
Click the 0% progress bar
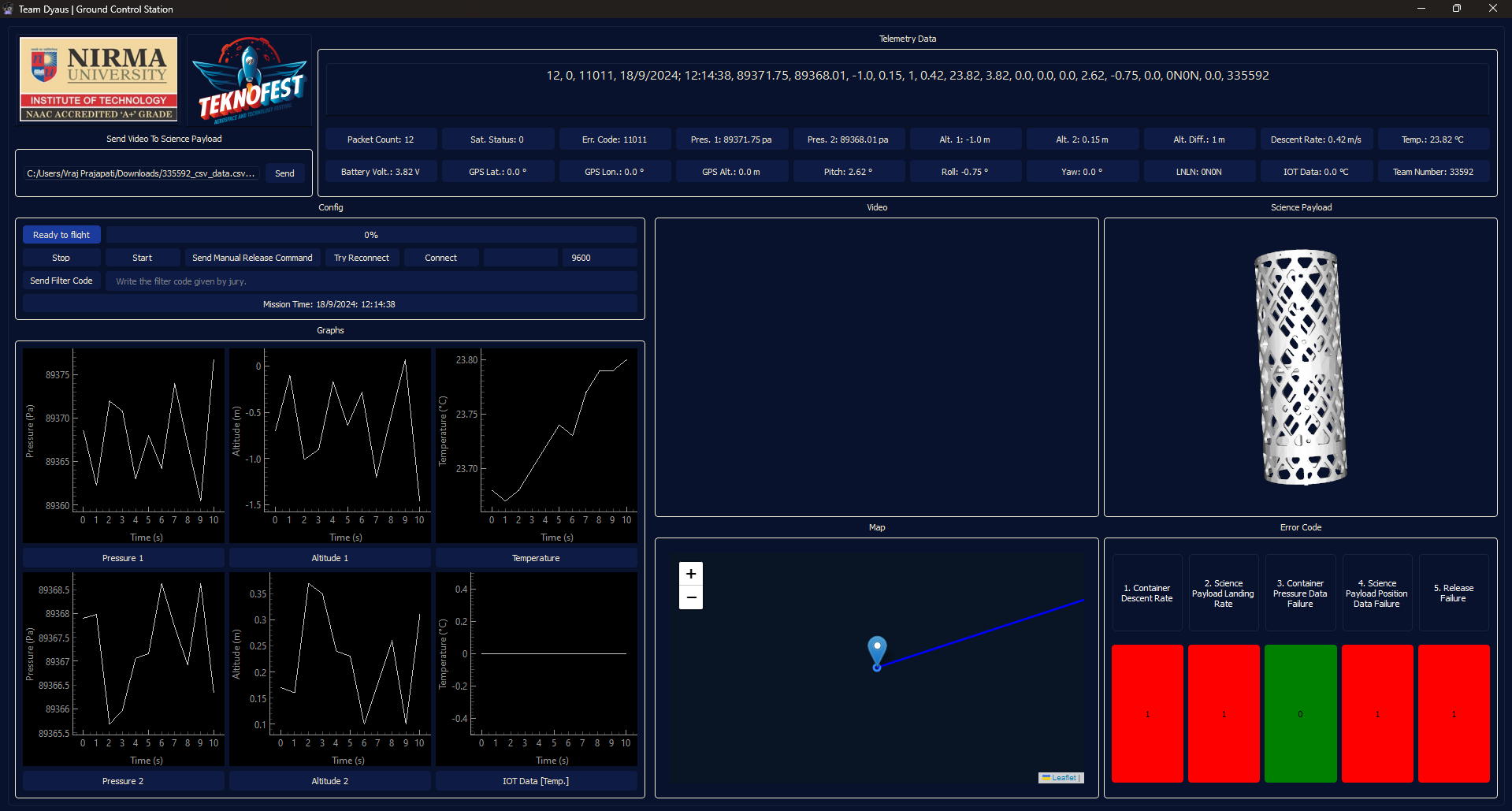[x=370, y=234]
